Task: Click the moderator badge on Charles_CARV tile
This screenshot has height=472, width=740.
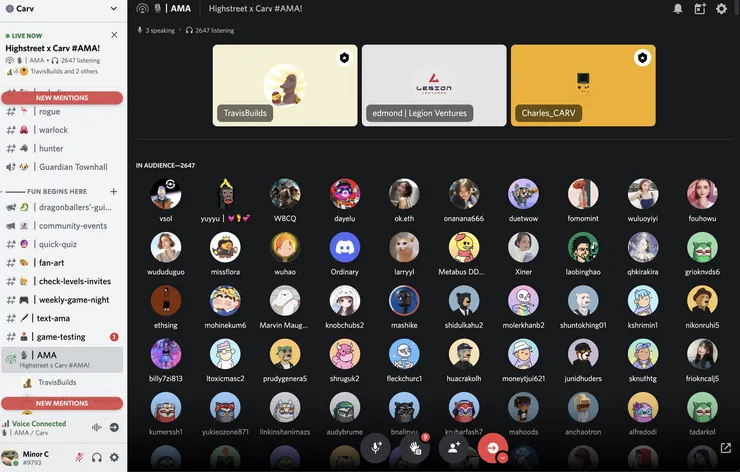Action: coord(642,58)
